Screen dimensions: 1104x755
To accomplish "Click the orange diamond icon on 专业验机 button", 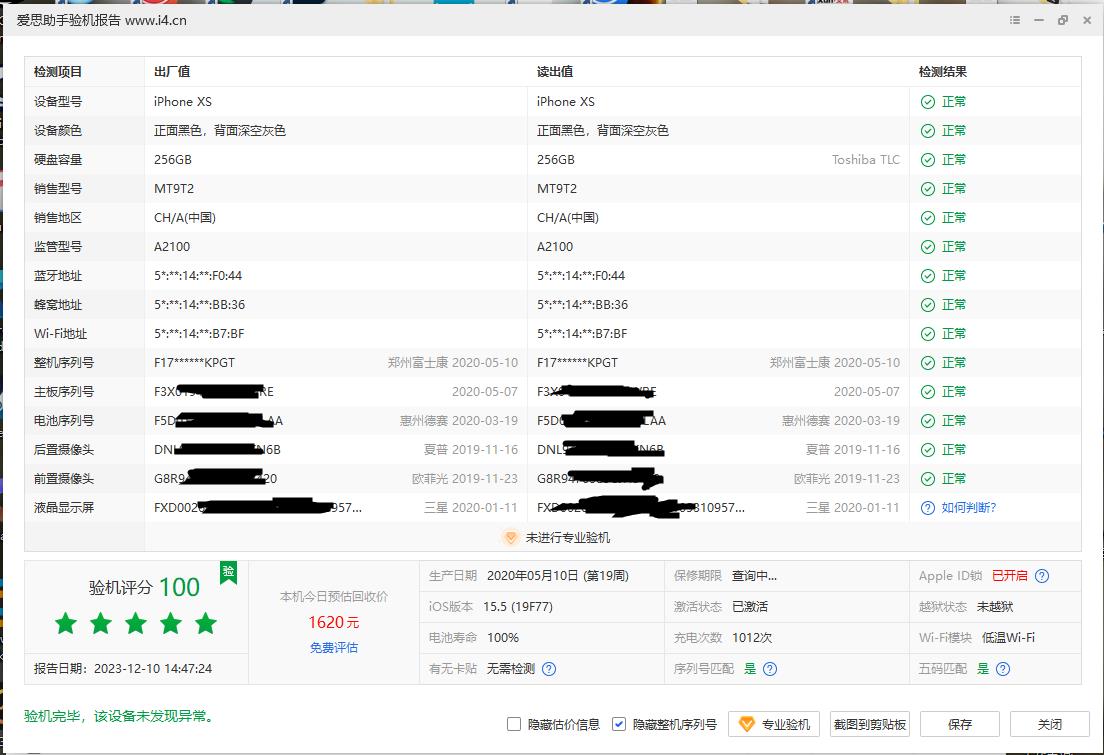I will pos(748,724).
